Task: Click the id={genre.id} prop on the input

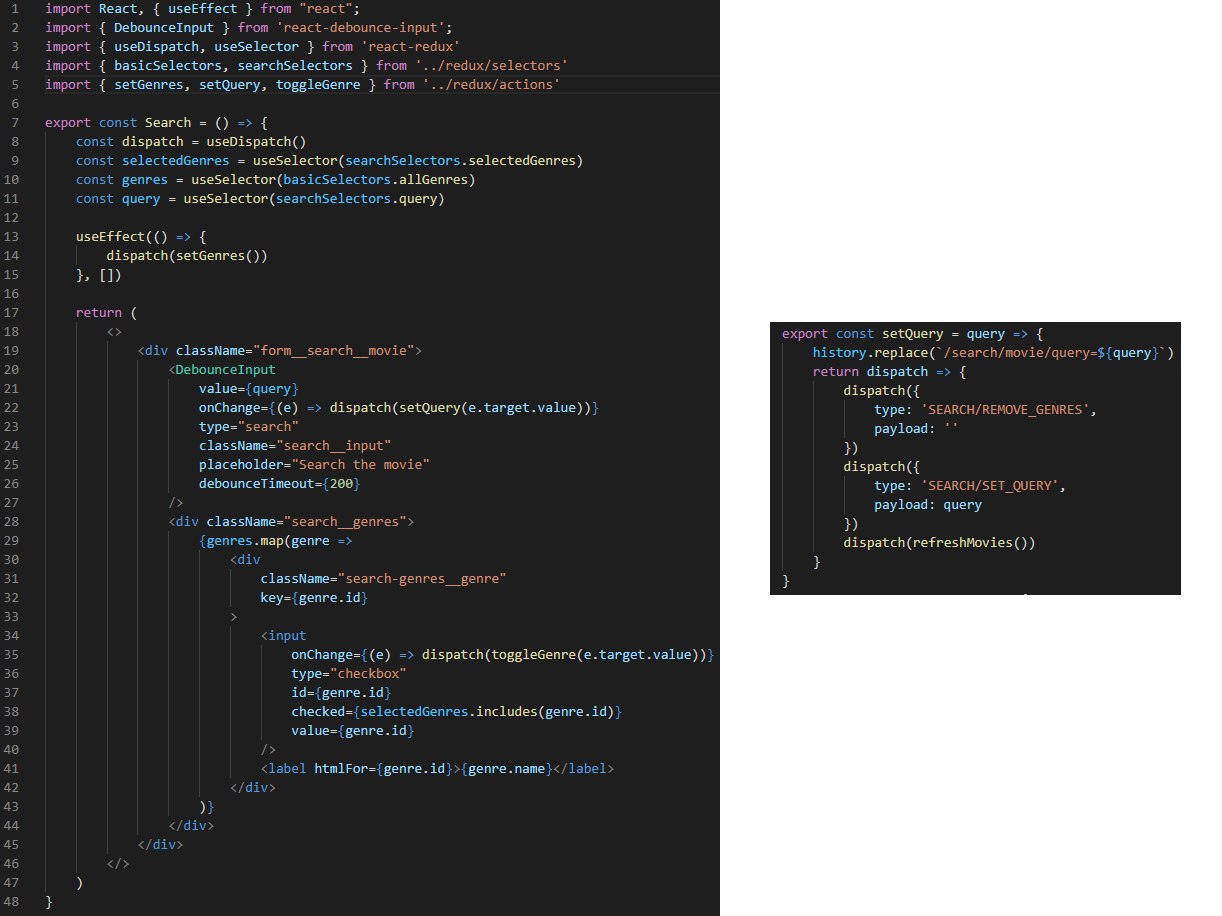Action: click(340, 692)
